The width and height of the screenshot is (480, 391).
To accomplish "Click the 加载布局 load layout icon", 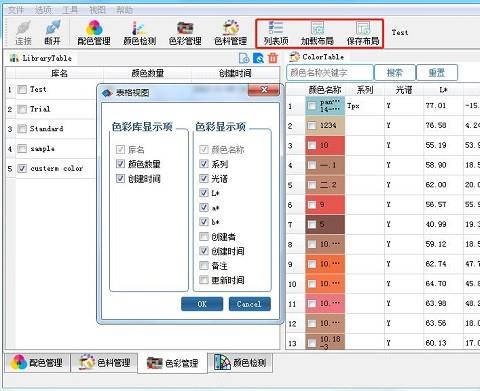I will pyautogui.click(x=317, y=33).
